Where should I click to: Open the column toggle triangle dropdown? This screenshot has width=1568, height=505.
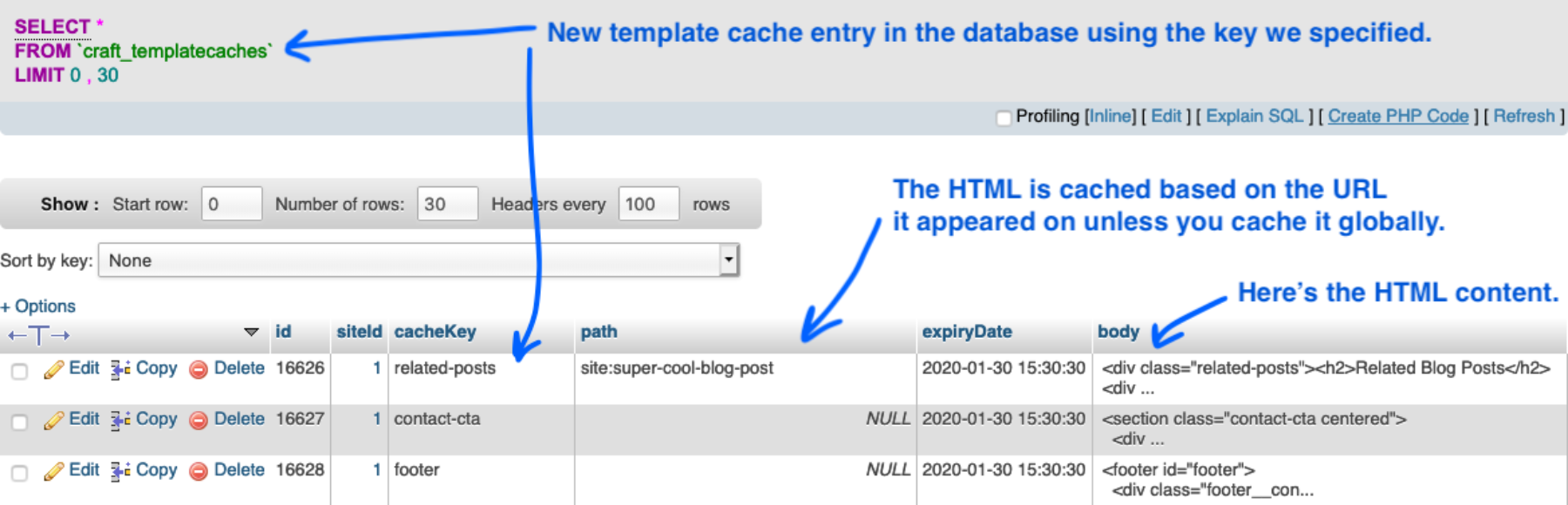(x=251, y=332)
